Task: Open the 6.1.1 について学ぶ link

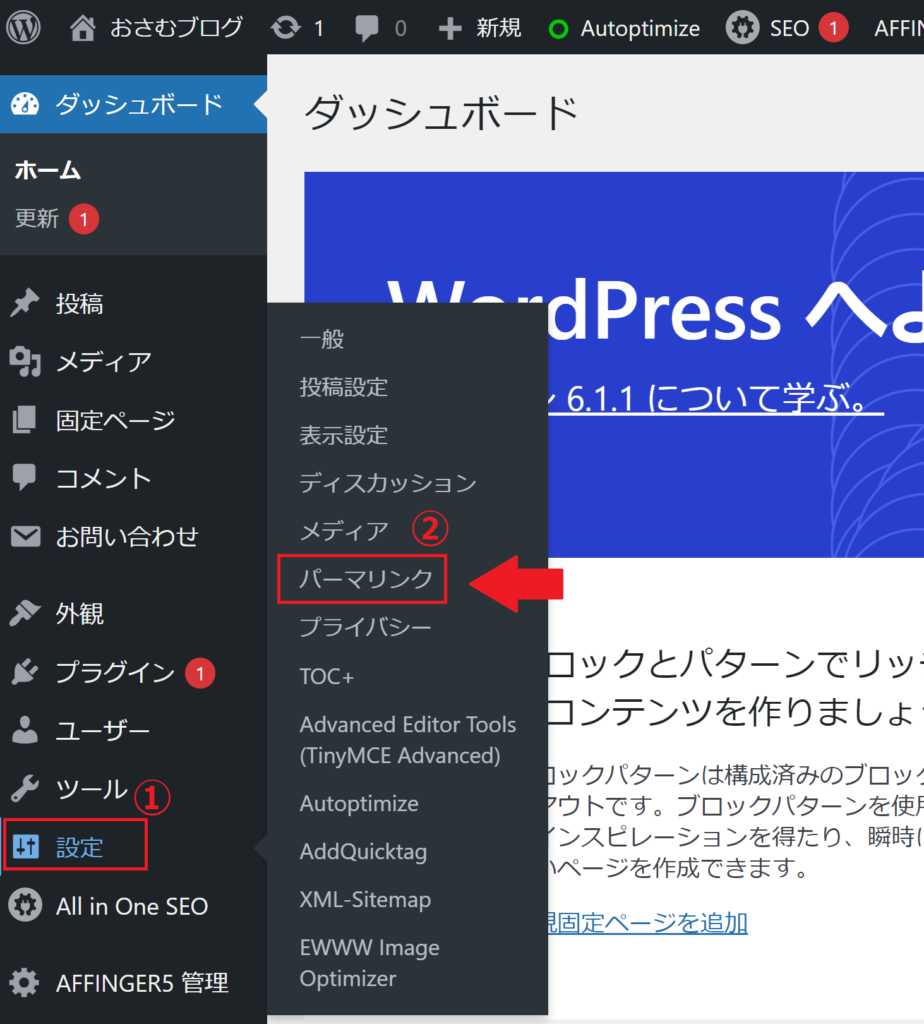Action: pos(715,398)
